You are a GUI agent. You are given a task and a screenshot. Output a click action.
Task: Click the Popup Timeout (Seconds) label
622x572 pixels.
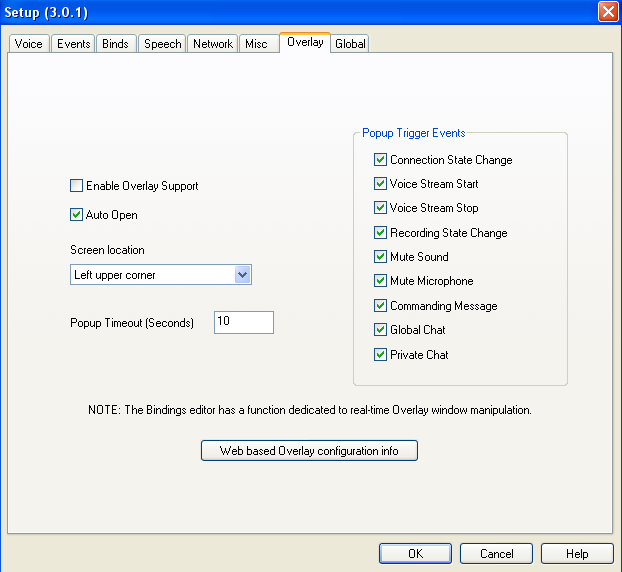click(x=132, y=323)
